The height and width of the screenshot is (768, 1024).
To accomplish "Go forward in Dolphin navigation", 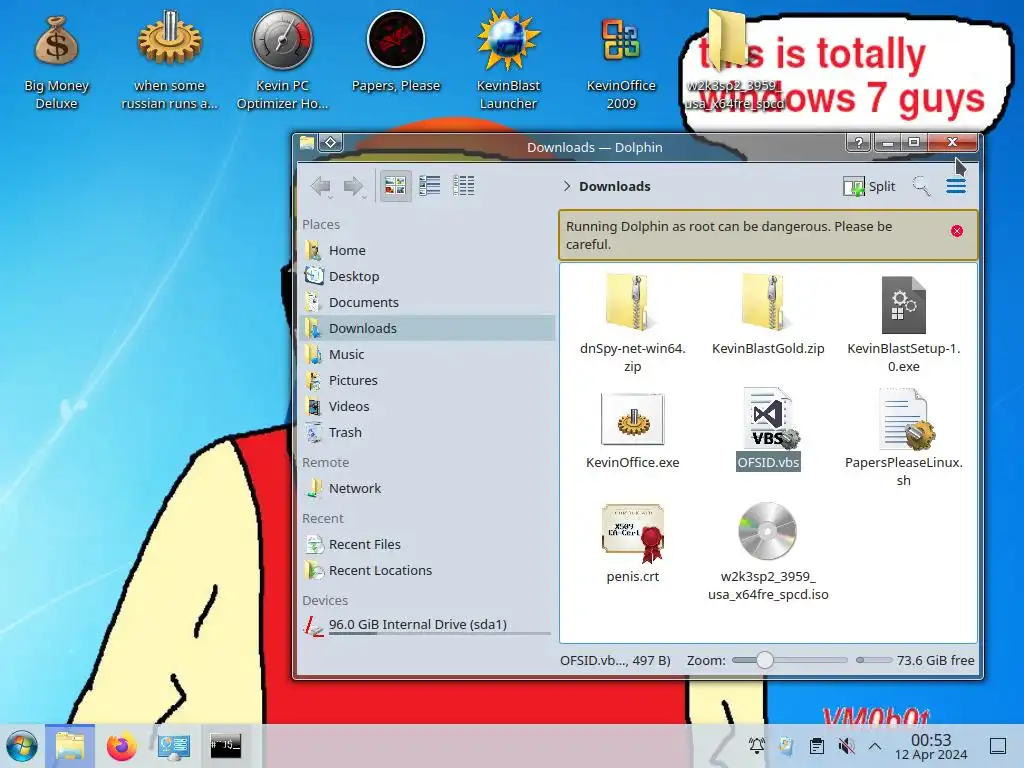I will click(354, 186).
